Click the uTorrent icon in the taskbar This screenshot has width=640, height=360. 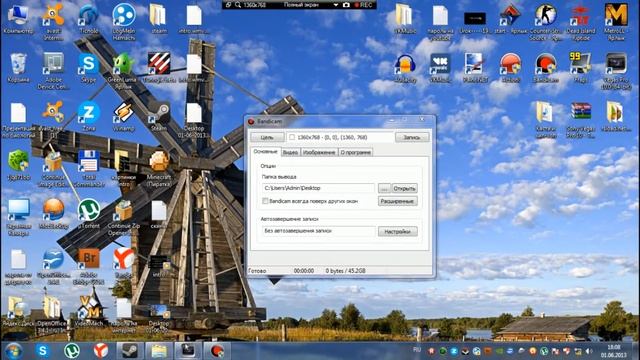[x=72, y=351]
